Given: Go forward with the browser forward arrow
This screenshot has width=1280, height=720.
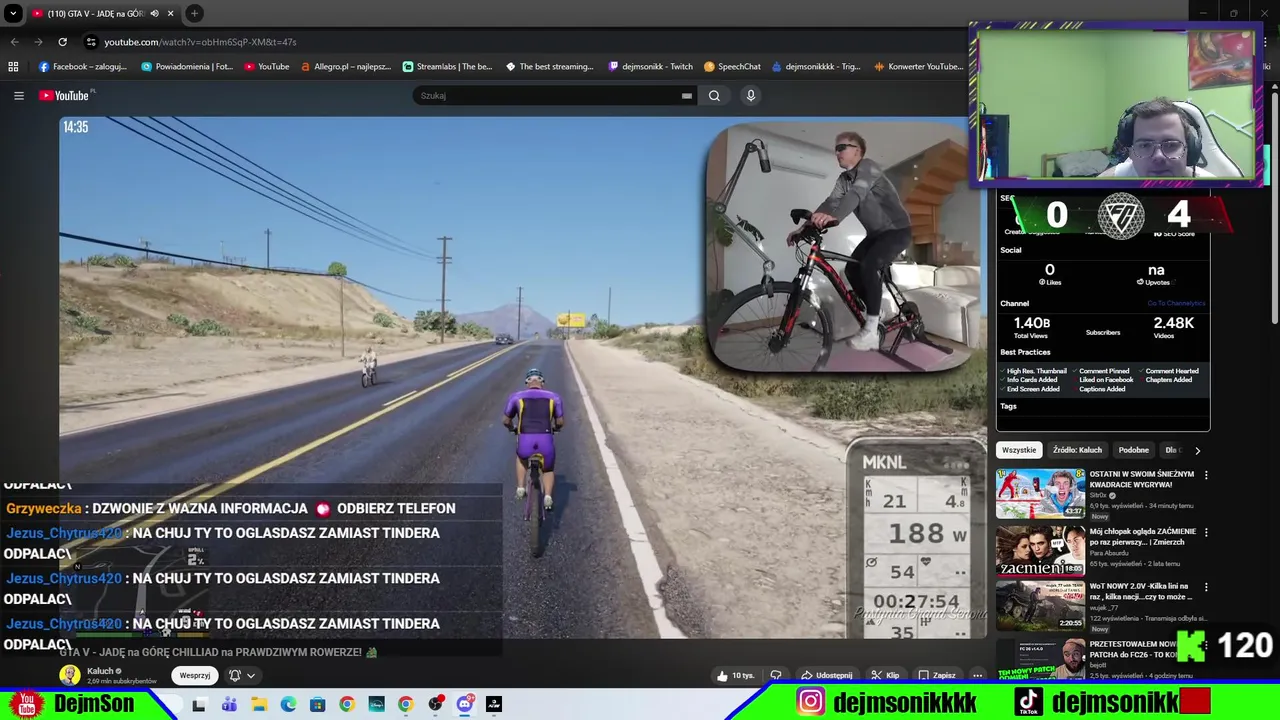Looking at the screenshot, I should tap(38, 42).
